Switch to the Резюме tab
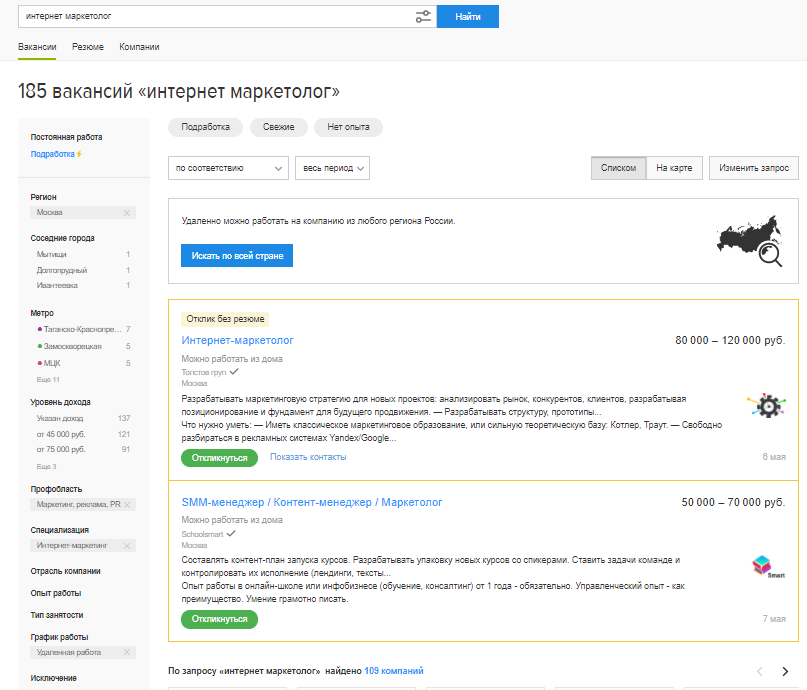This screenshot has width=807, height=690. click(87, 47)
